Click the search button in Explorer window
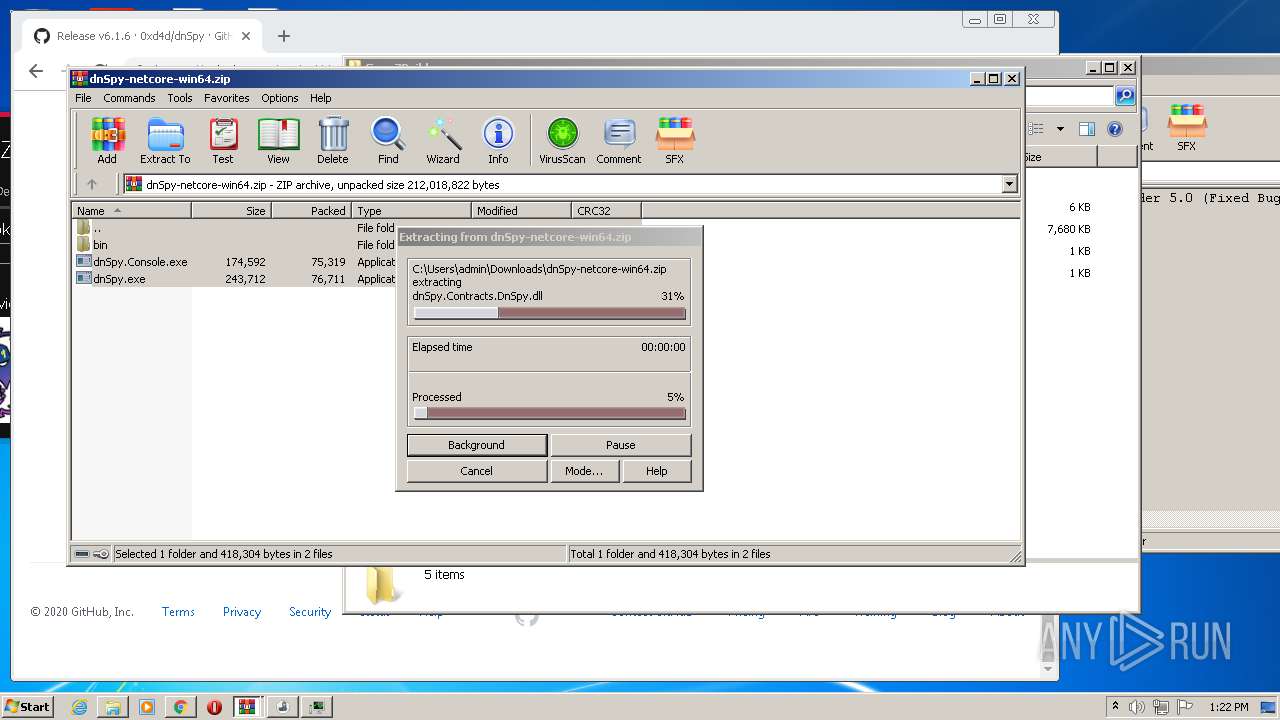This screenshot has height=720, width=1280. (1125, 96)
